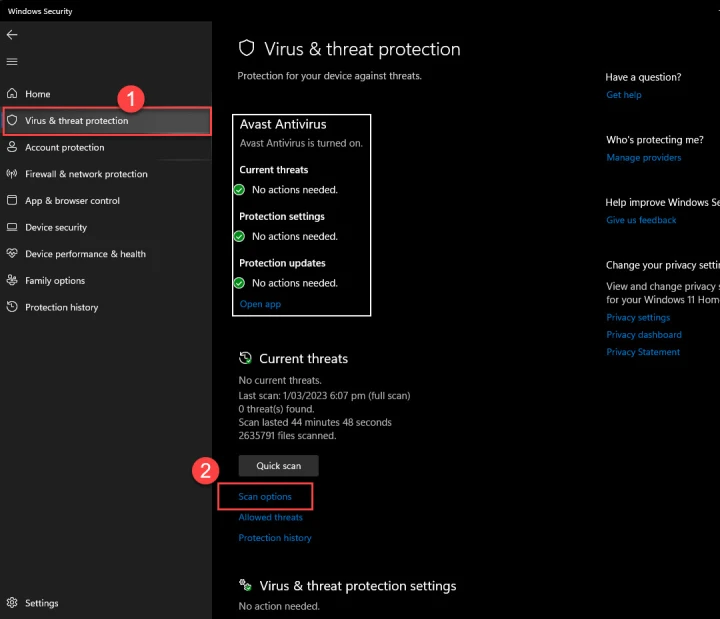
Task: Click 'Who's protecting me?' heading
Action: (655, 140)
